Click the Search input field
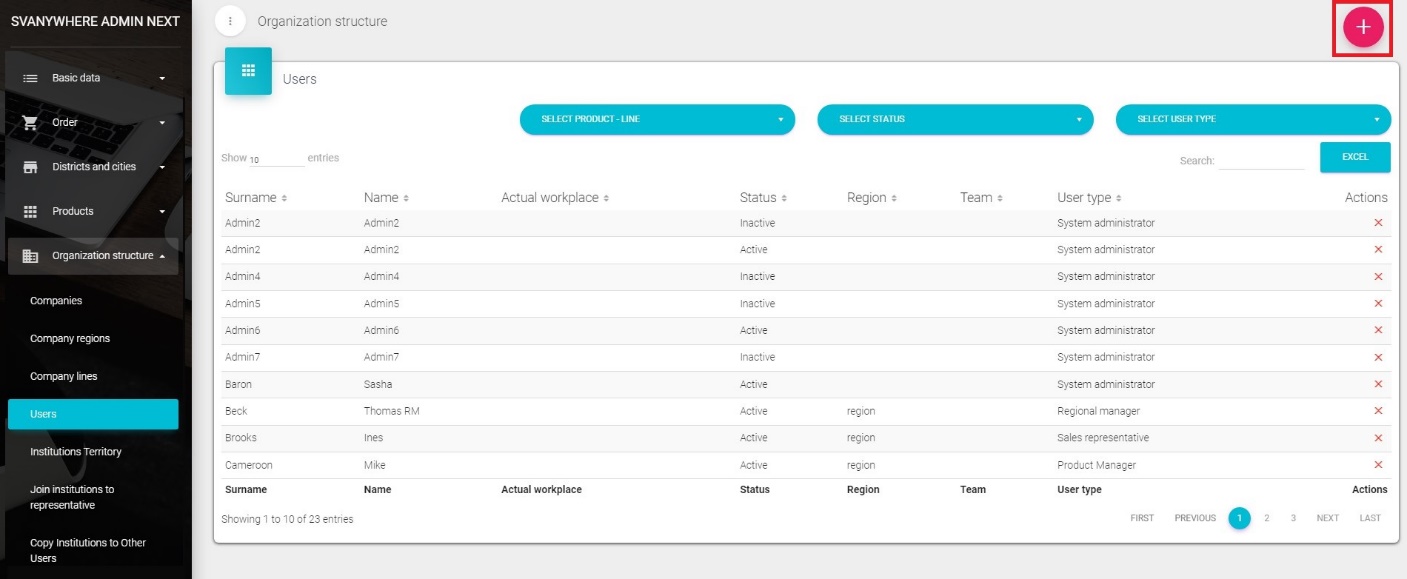Image resolution: width=1407 pixels, height=579 pixels. point(1260,160)
